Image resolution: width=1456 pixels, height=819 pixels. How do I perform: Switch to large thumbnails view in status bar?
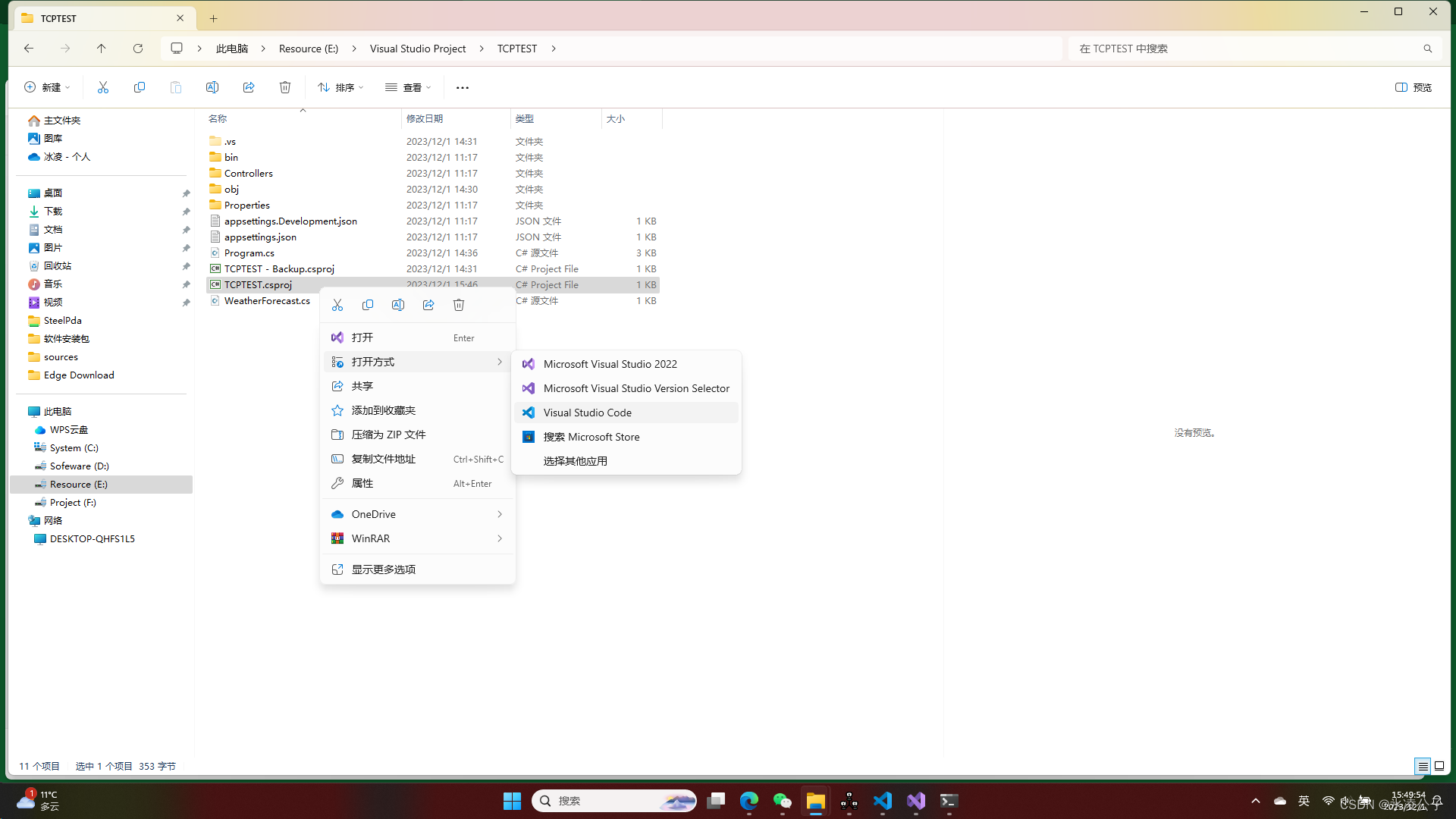click(1439, 766)
